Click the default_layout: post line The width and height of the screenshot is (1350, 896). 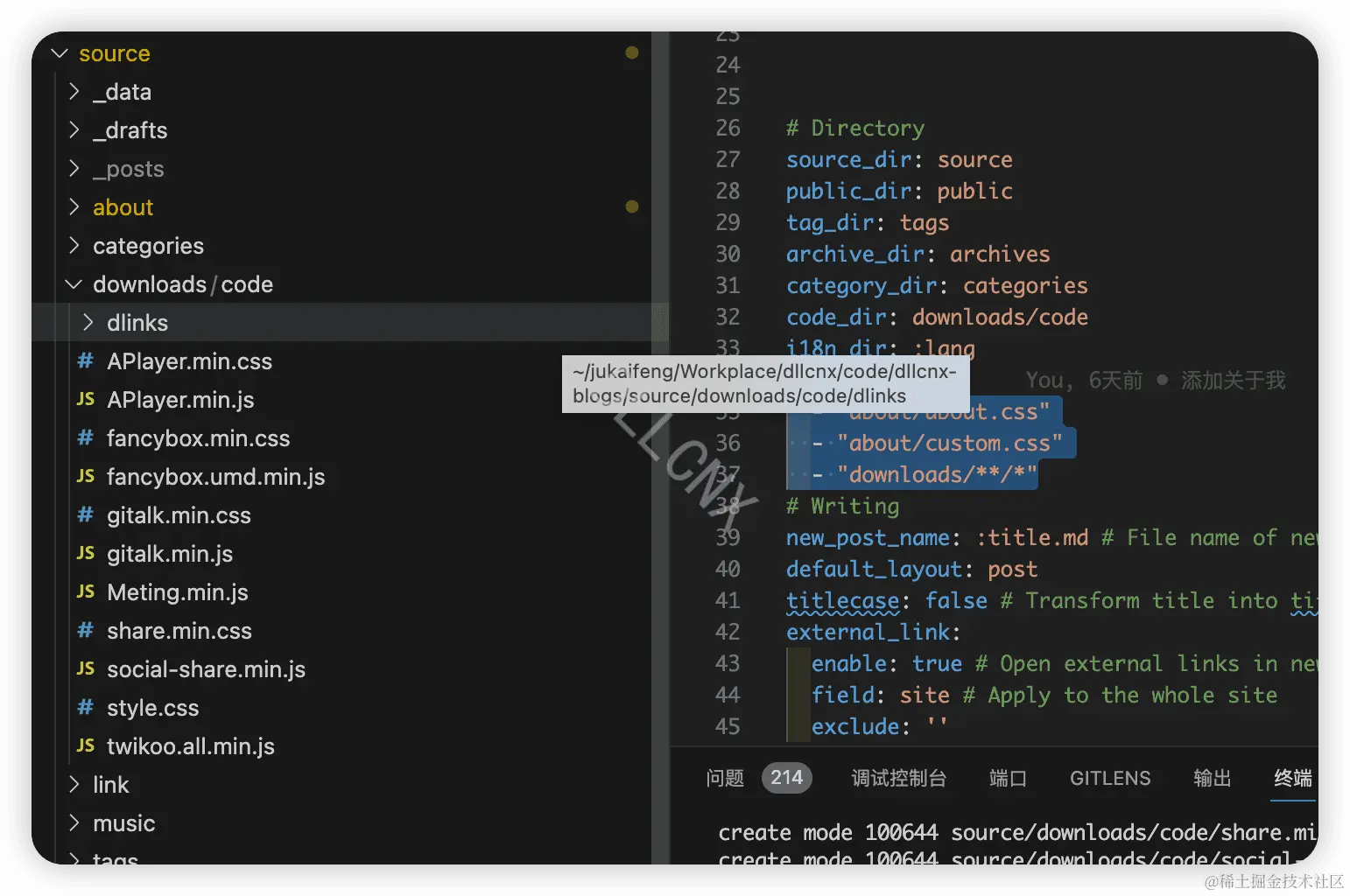pos(911,569)
